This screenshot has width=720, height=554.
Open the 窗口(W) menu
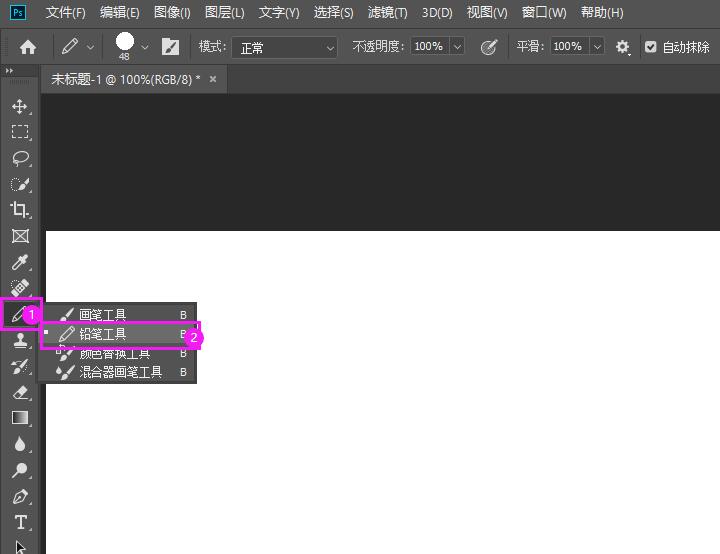coord(544,12)
